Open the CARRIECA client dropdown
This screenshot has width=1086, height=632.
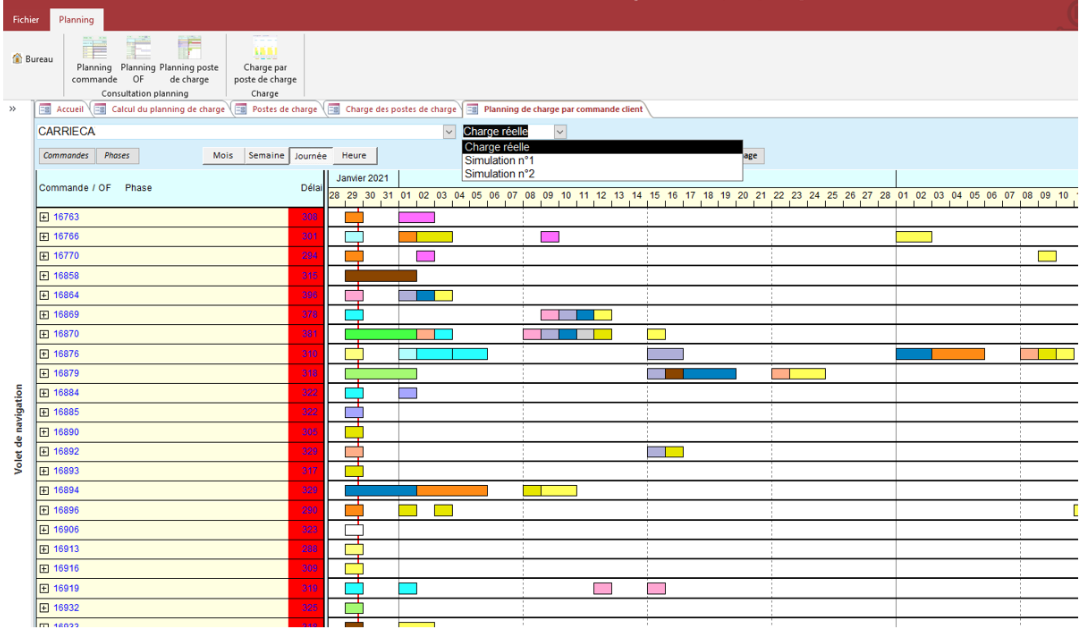(x=451, y=131)
